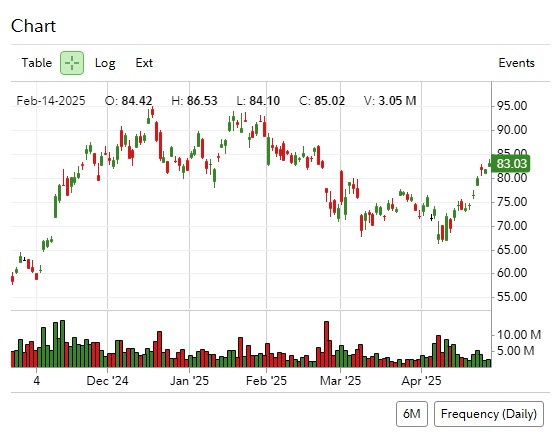Click the Apr '25 axis label
560x443 pixels.
pyautogui.click(x=421, y=381)
